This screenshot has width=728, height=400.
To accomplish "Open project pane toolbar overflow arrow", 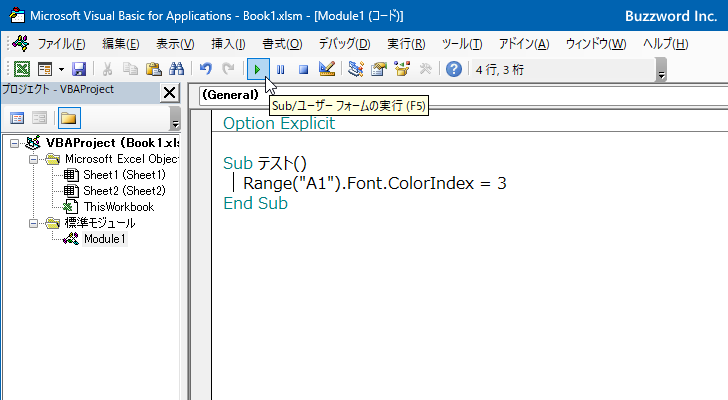I will click(x=175, y=118).
